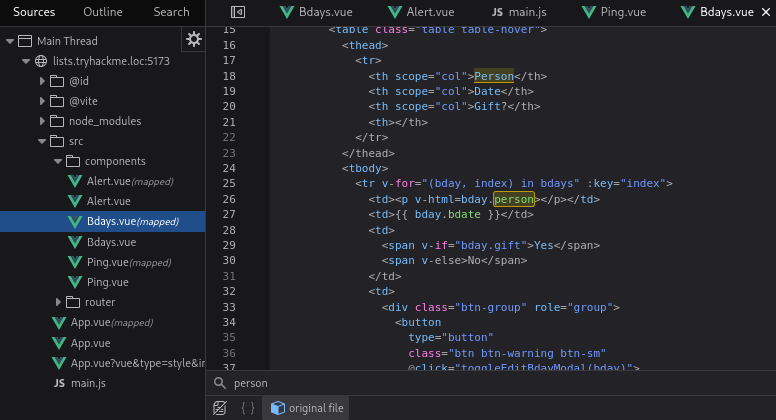The image size is (776, 420).
Task: Open the Ping.vue editor tab
Action: click(614, 12)
